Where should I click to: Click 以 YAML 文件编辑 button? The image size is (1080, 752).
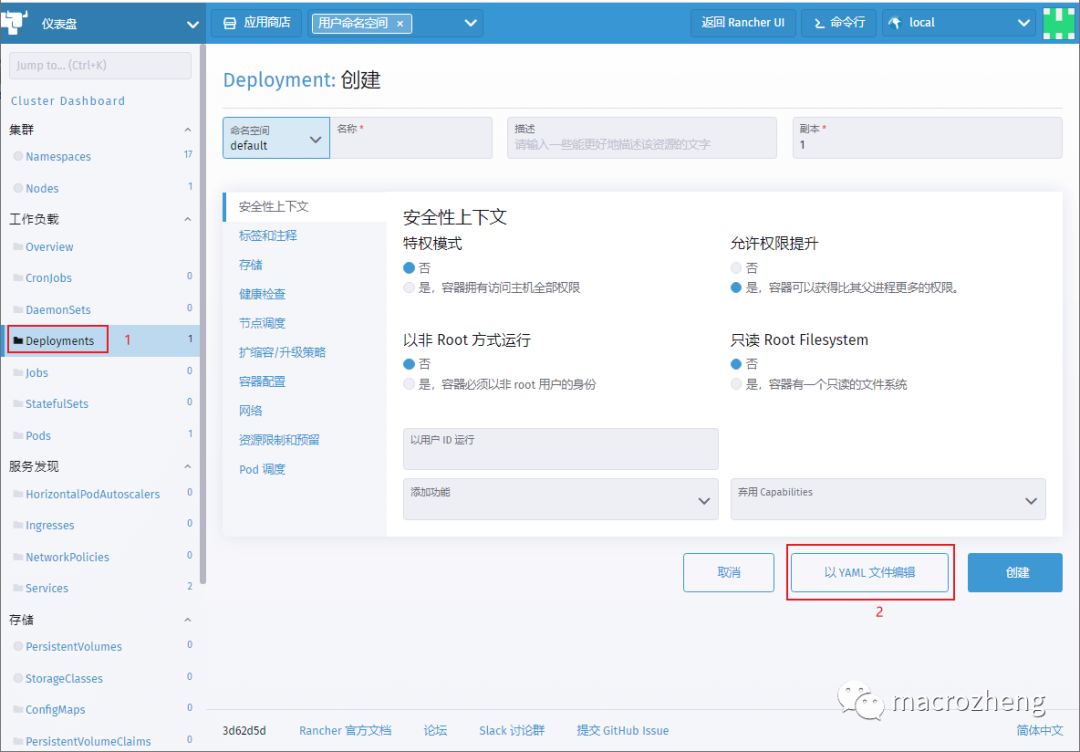(x=870, y=572)
